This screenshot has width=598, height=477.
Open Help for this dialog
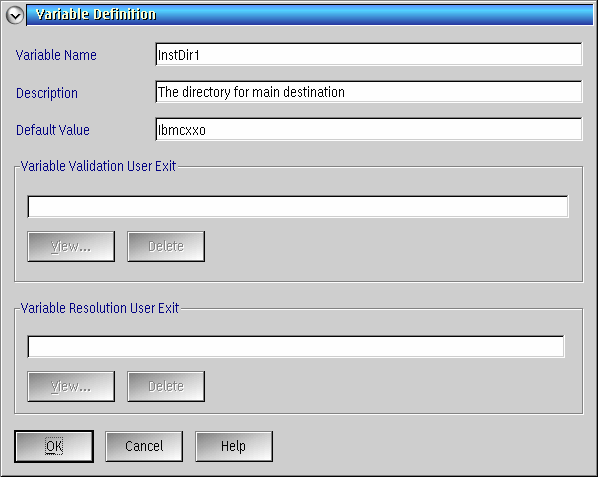(x=234, y=446)
